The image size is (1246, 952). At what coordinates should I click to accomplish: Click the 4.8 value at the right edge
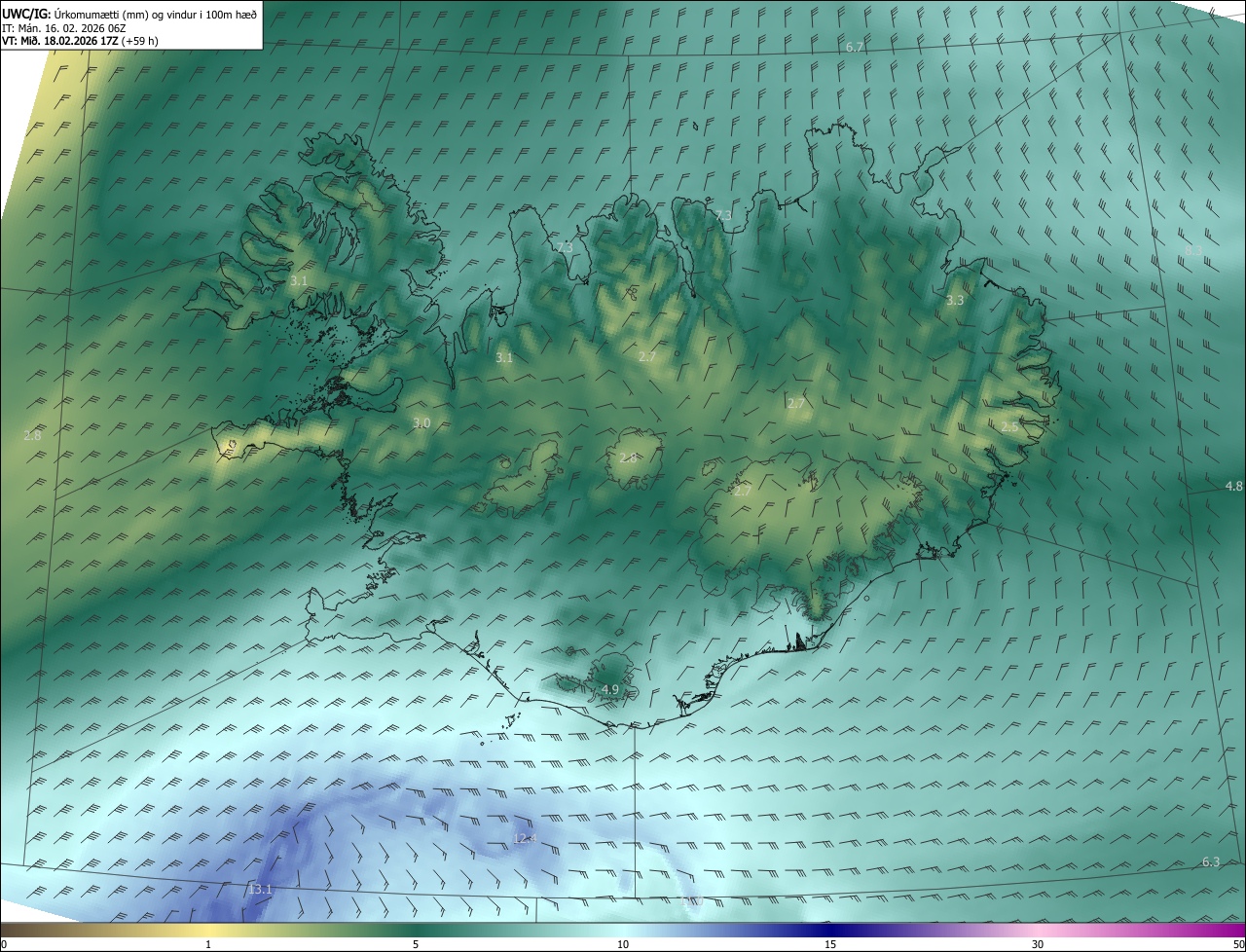click(x=1233, y=486)
